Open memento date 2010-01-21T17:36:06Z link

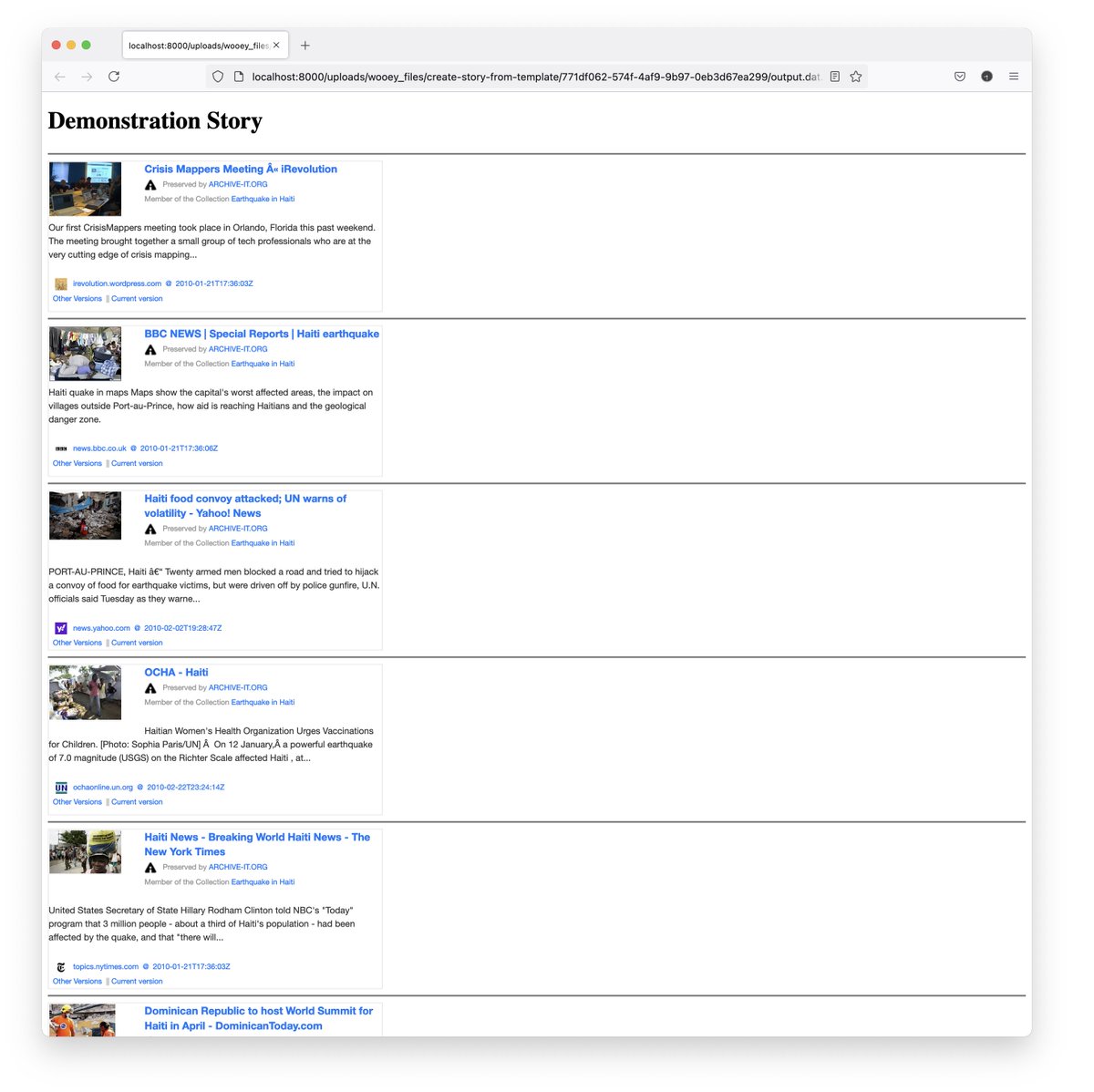pyautogui.click(x=179, y=448)
